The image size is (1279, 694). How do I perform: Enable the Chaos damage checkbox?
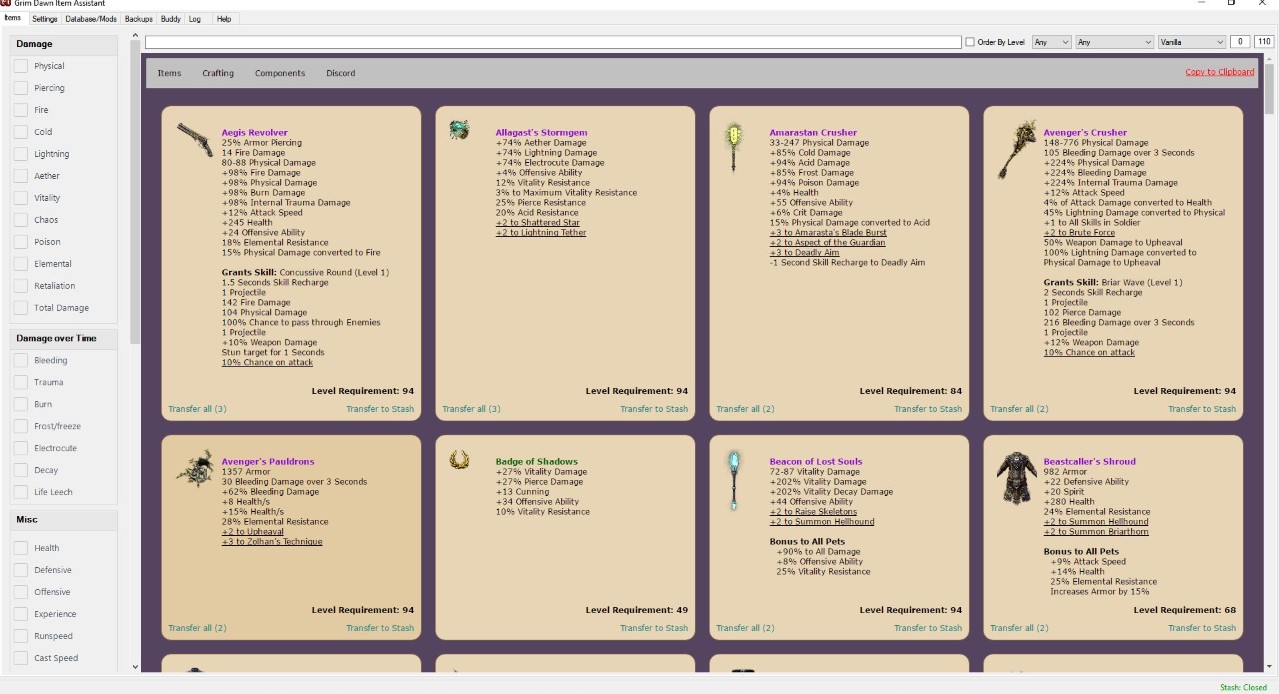click(x=21, y=220)
